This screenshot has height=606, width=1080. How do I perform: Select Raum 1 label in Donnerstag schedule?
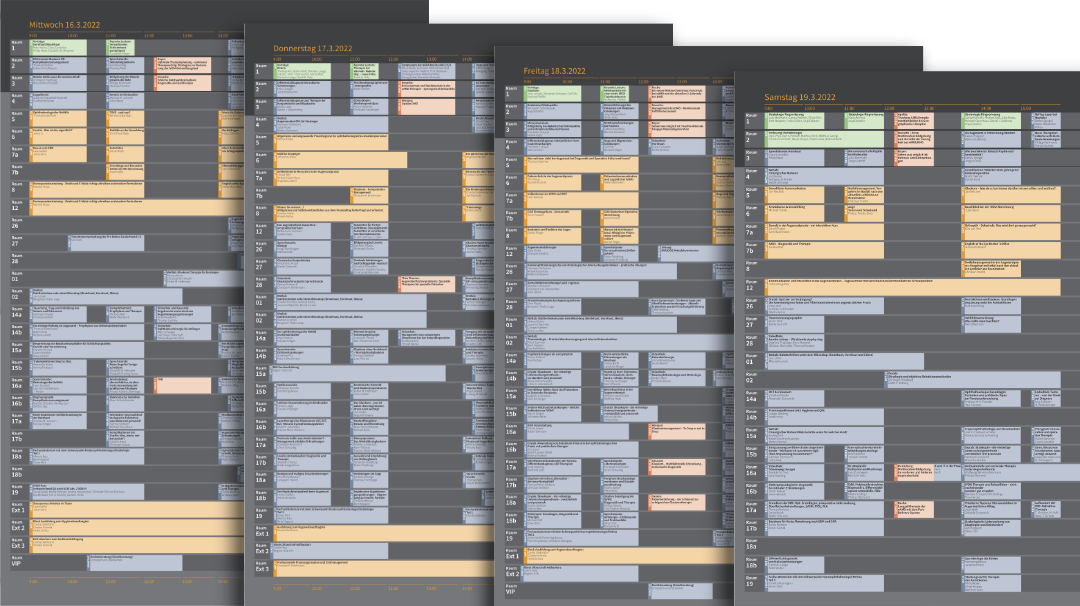tap(261, 69)
